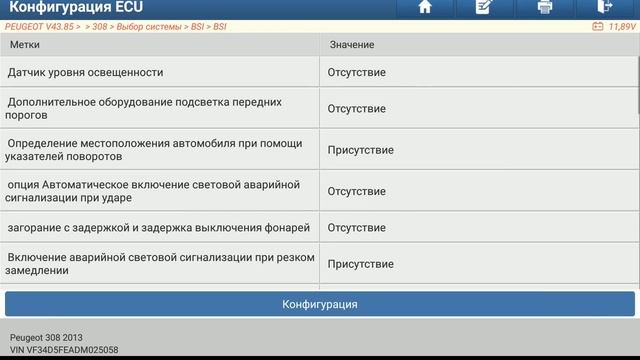Select row Определение местоположения автомобиля
640x360 pixels.
pos(160,150)
